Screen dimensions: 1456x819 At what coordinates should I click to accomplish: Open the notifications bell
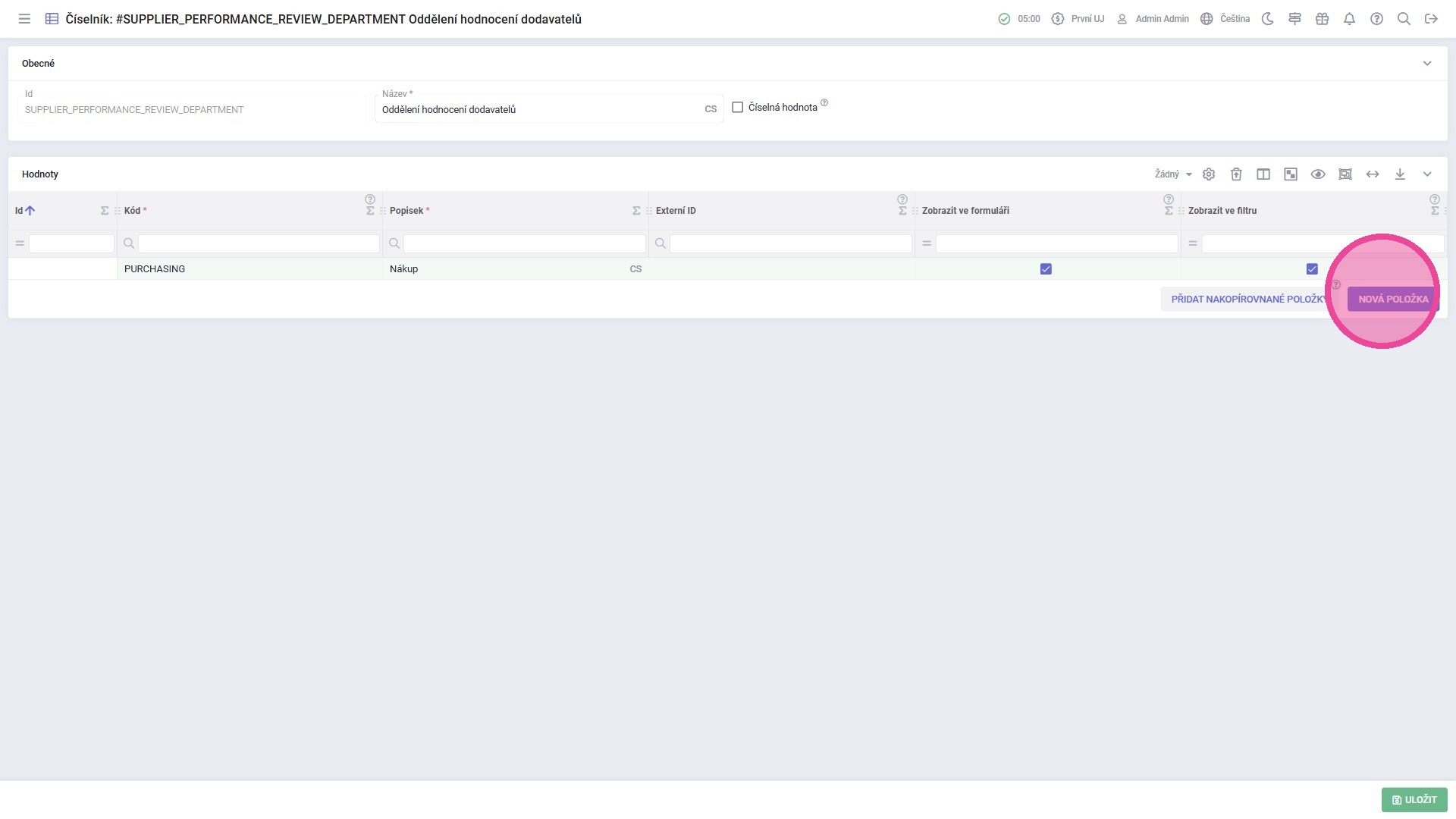point(1349,19)
